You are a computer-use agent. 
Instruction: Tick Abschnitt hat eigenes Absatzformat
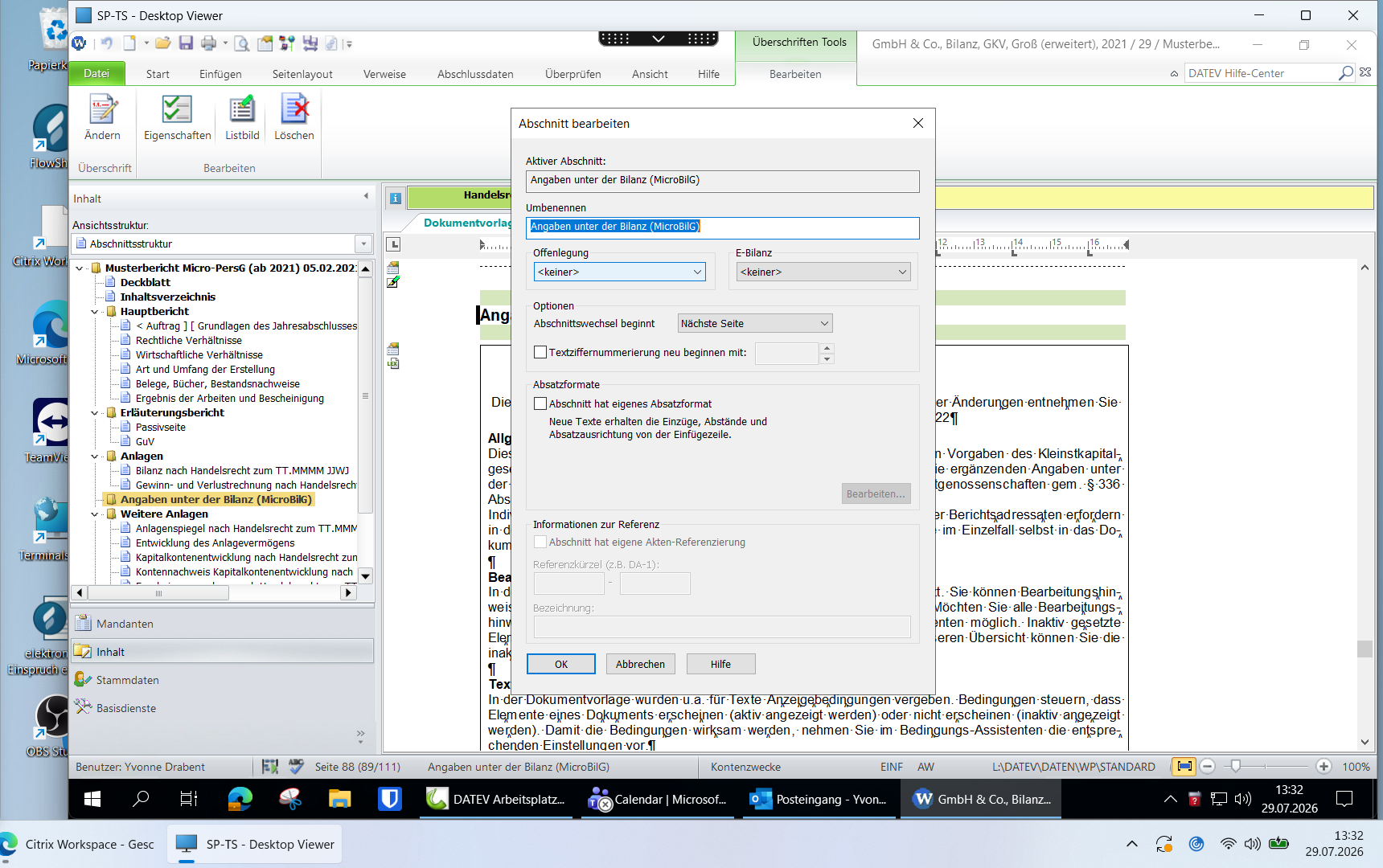coord(540,403)
